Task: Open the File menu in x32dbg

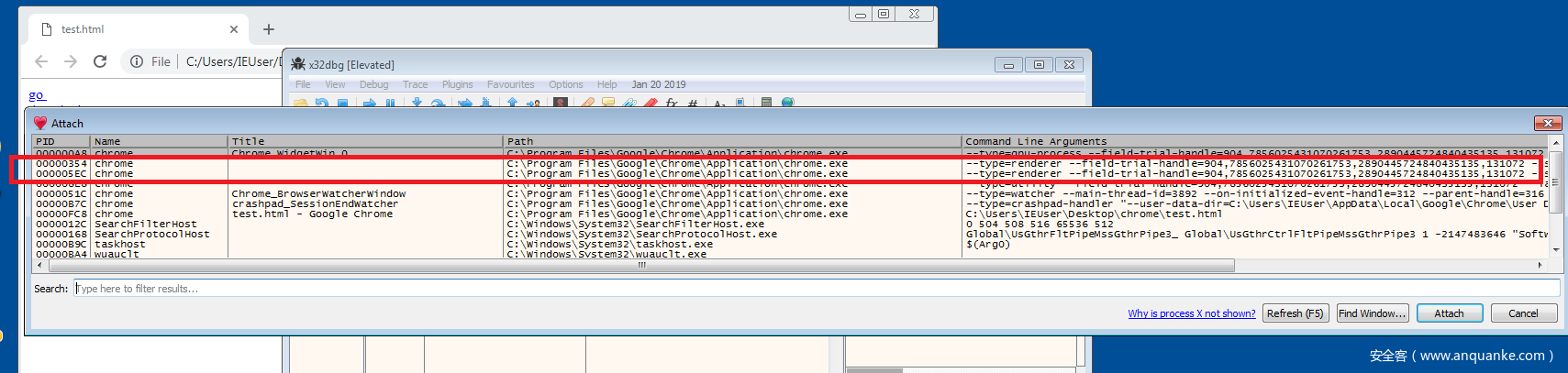Action: coord(303,84)
